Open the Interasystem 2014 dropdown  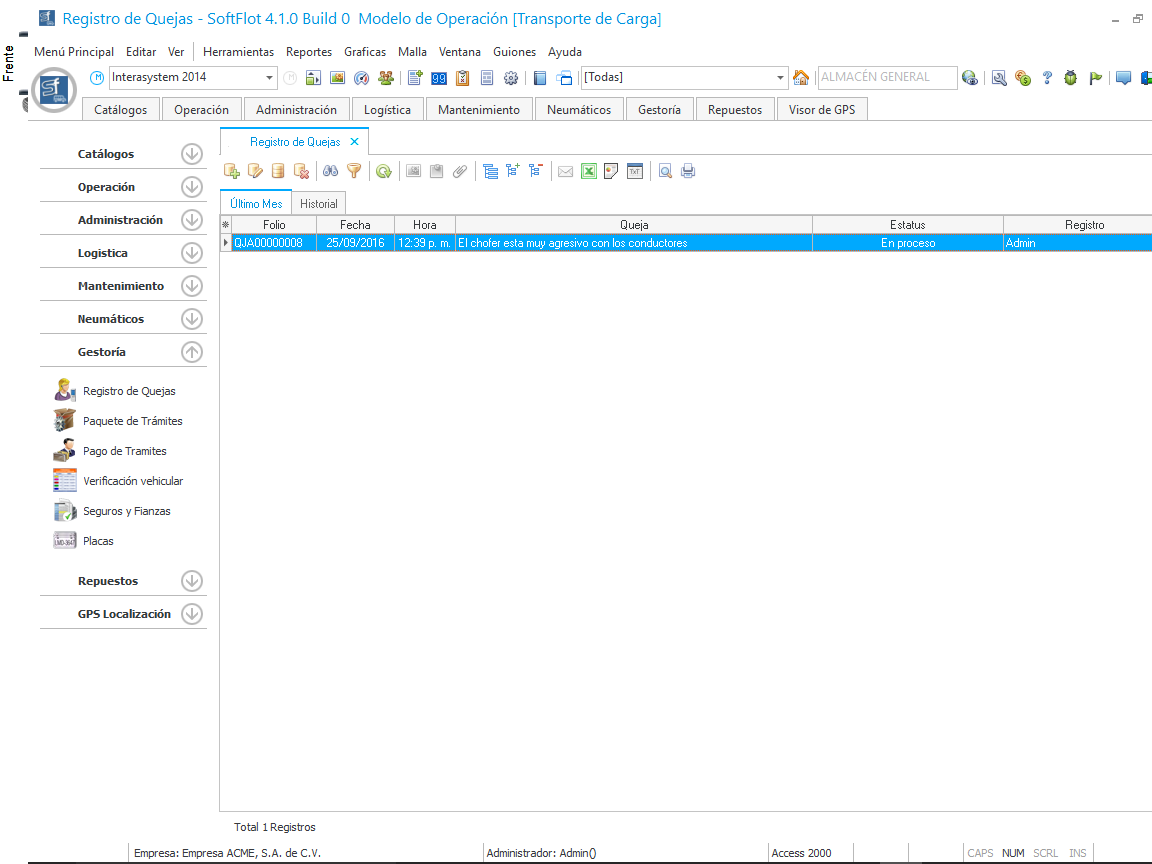tap(270, 78)
